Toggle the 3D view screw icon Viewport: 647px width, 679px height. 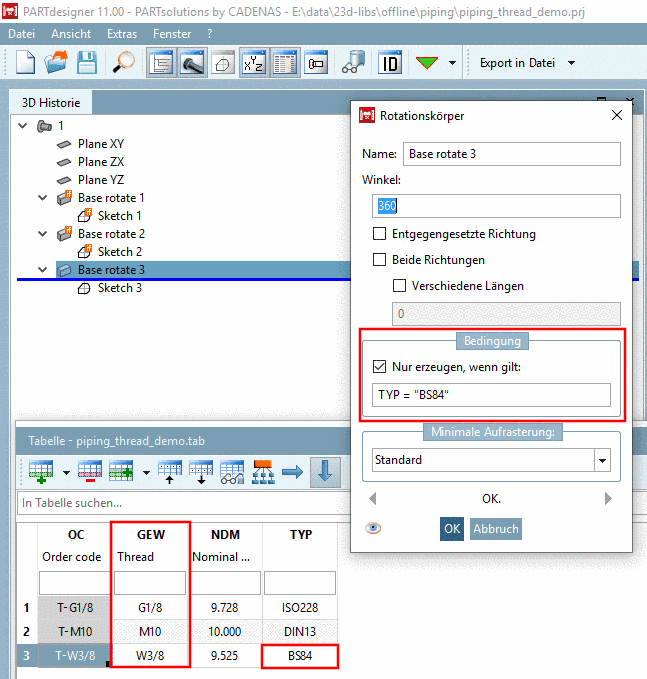(192, 63)
